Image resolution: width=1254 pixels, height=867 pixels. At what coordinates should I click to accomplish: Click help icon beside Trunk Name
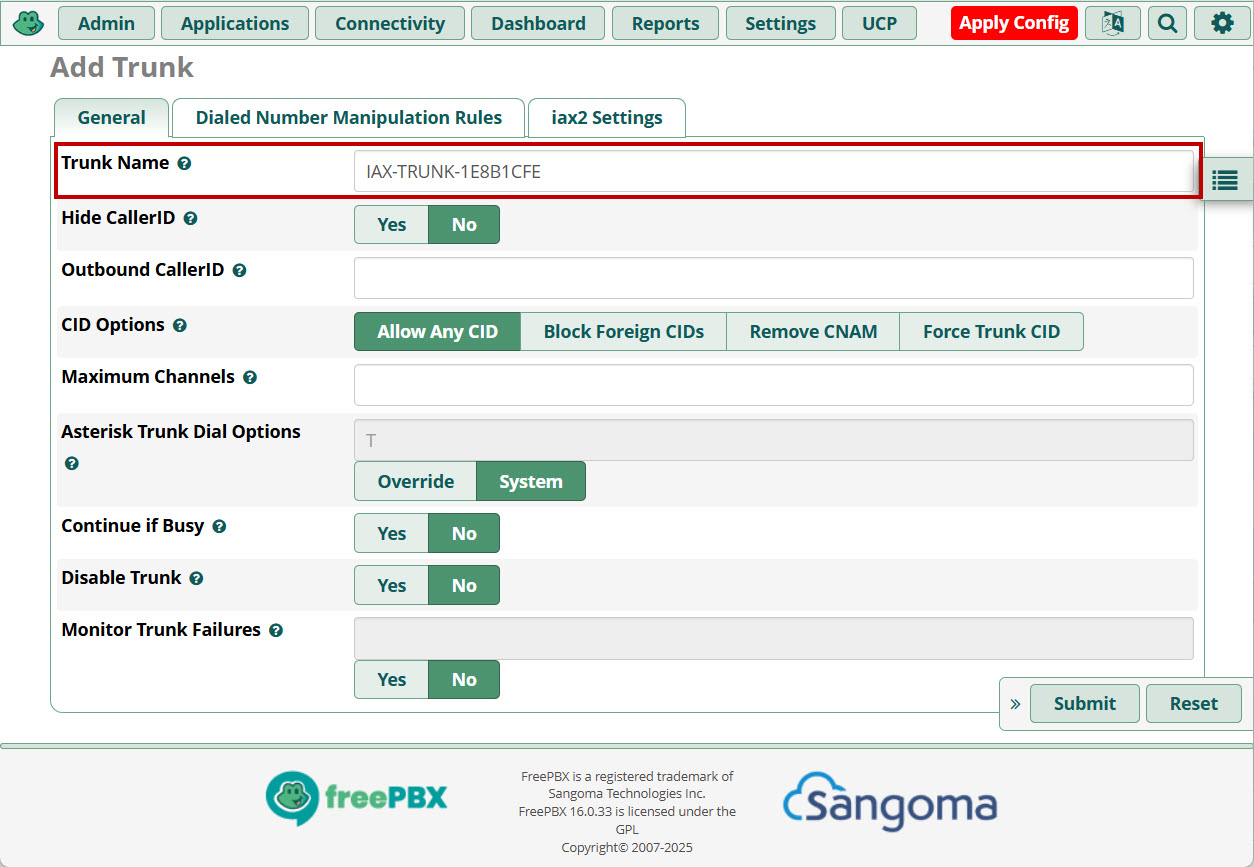[184, 163]
